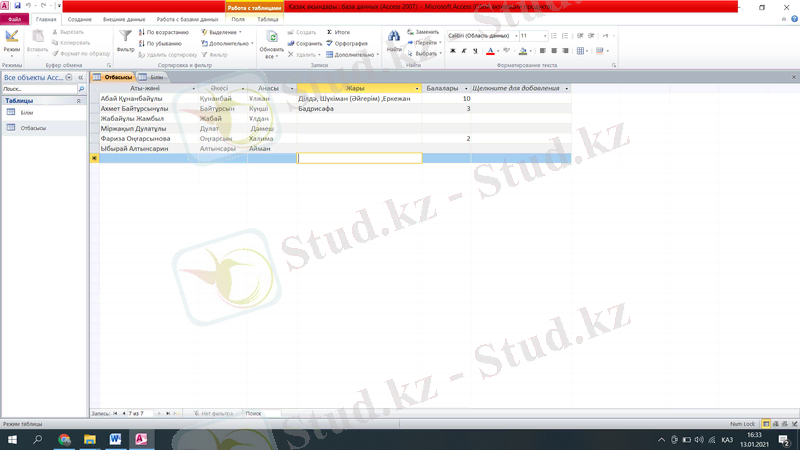Switch to Внешние данные ribbon tab
The height and width of the screenshot is (450, 800).
coord(124,19)
